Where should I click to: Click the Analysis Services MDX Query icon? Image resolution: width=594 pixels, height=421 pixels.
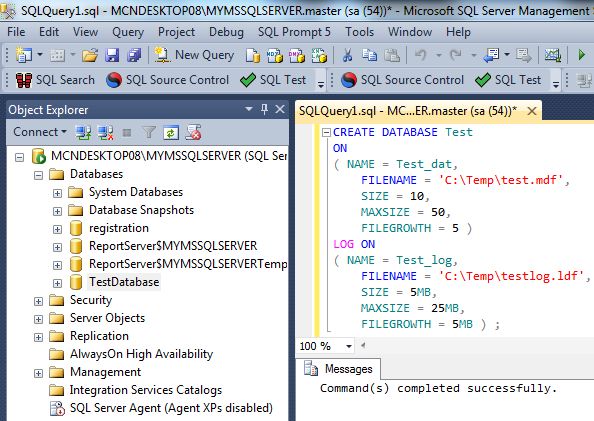click(x=275, y=55)
